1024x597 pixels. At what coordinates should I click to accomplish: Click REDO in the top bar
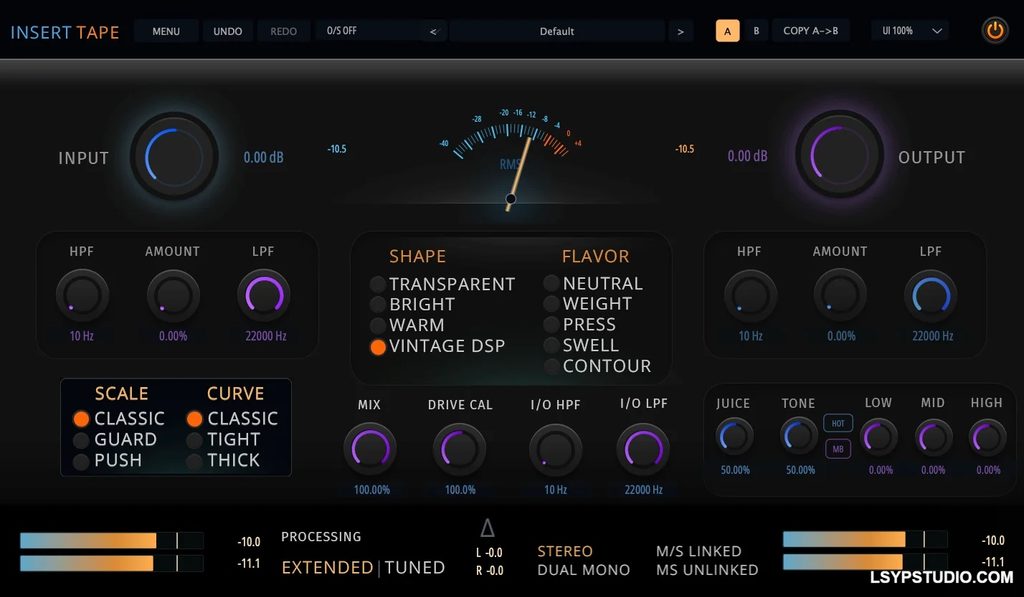283,31
